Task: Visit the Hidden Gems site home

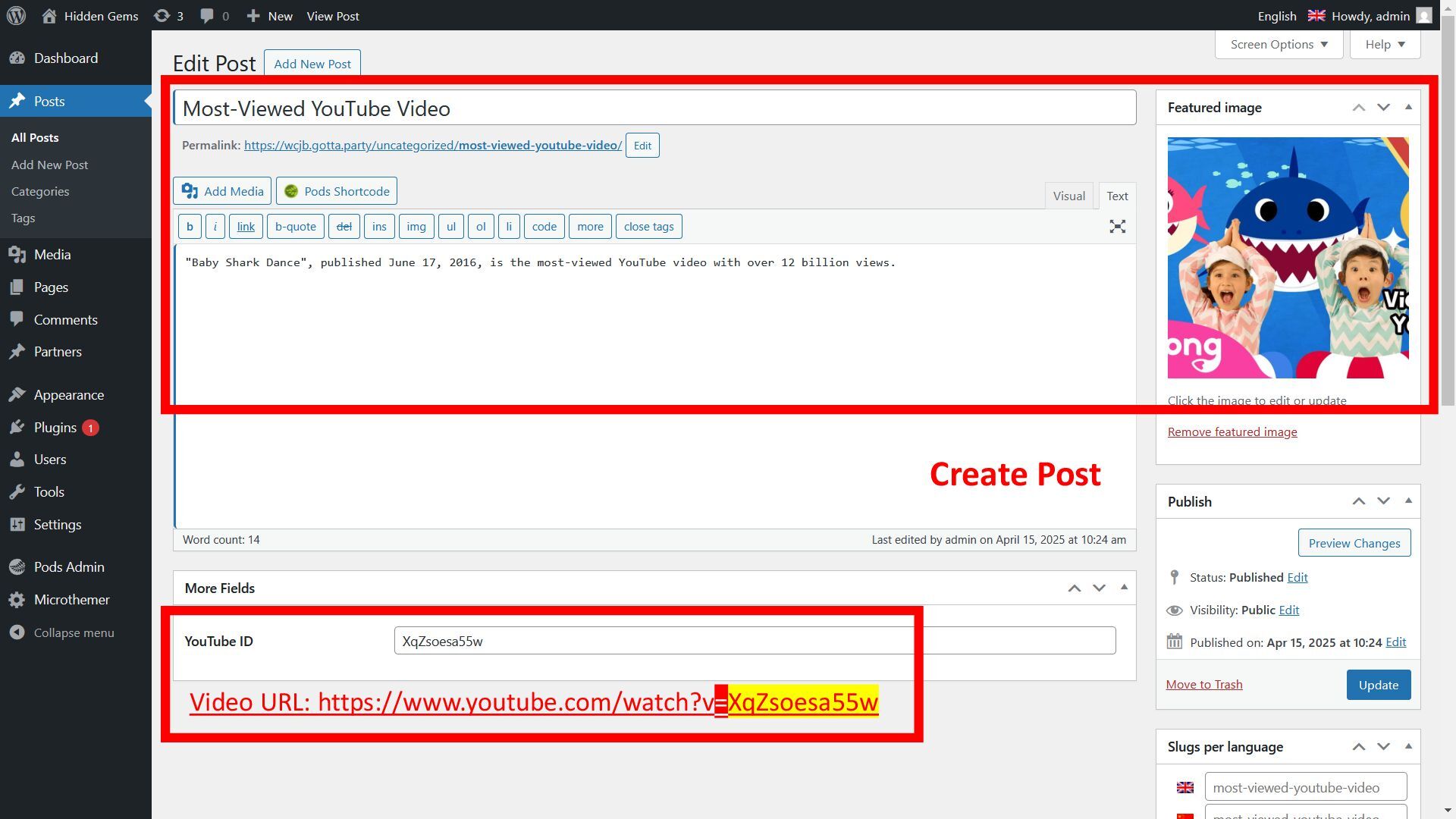Action: [90, 16]
